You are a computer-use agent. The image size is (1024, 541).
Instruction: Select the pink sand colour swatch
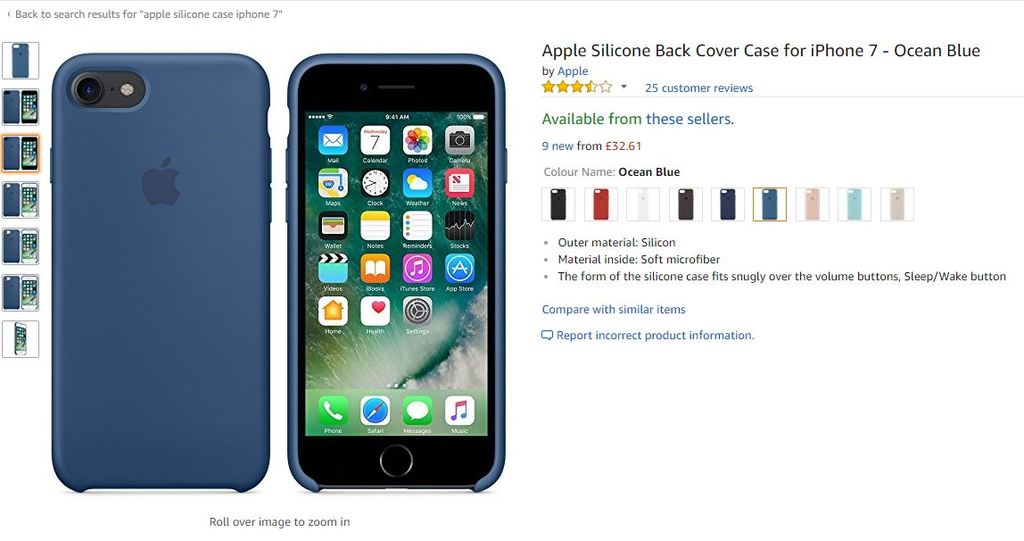tap(812, 205)
